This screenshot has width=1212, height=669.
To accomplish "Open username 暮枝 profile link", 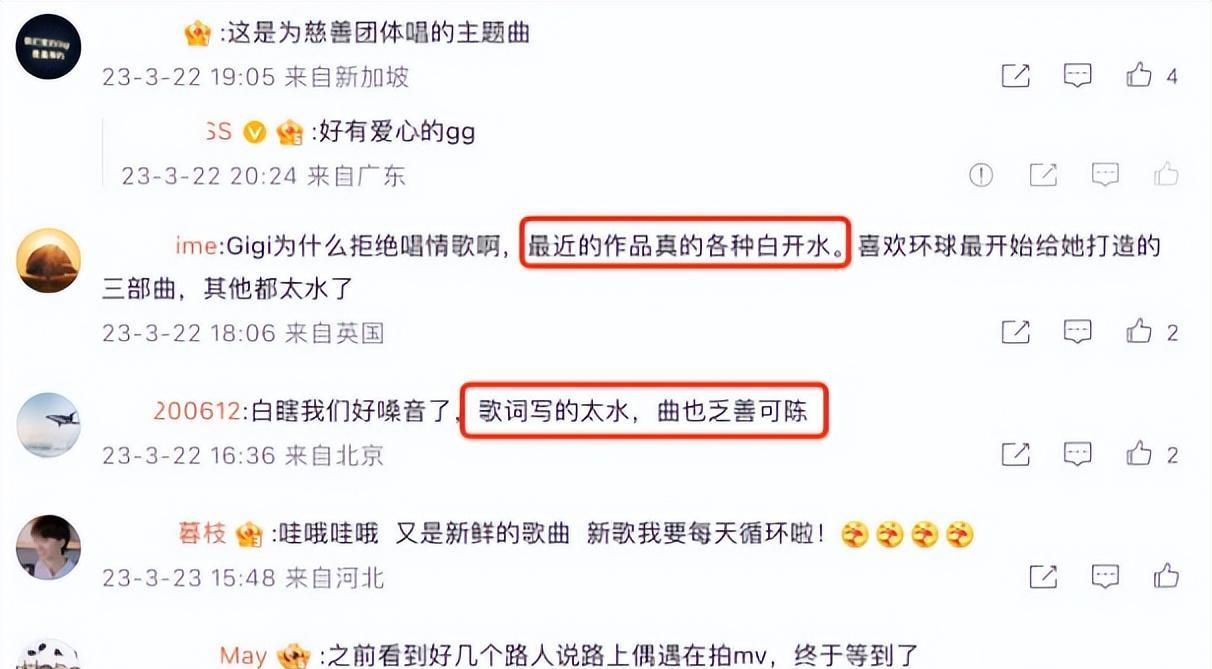I will (x=203, y=534).
